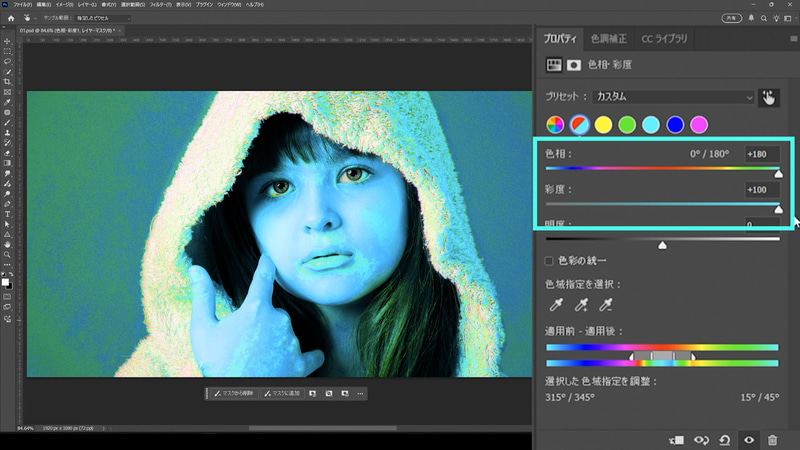The width and height of the screenshot is (800, 450).
Task: Click the マスクから削除 button
Action: tap(233, 393)
